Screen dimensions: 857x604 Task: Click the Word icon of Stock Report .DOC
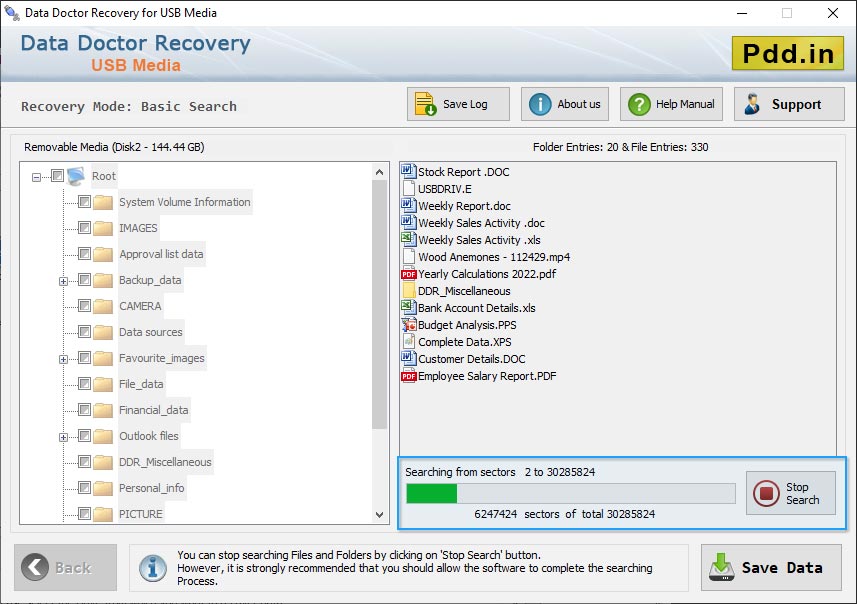tap(408, 172)
